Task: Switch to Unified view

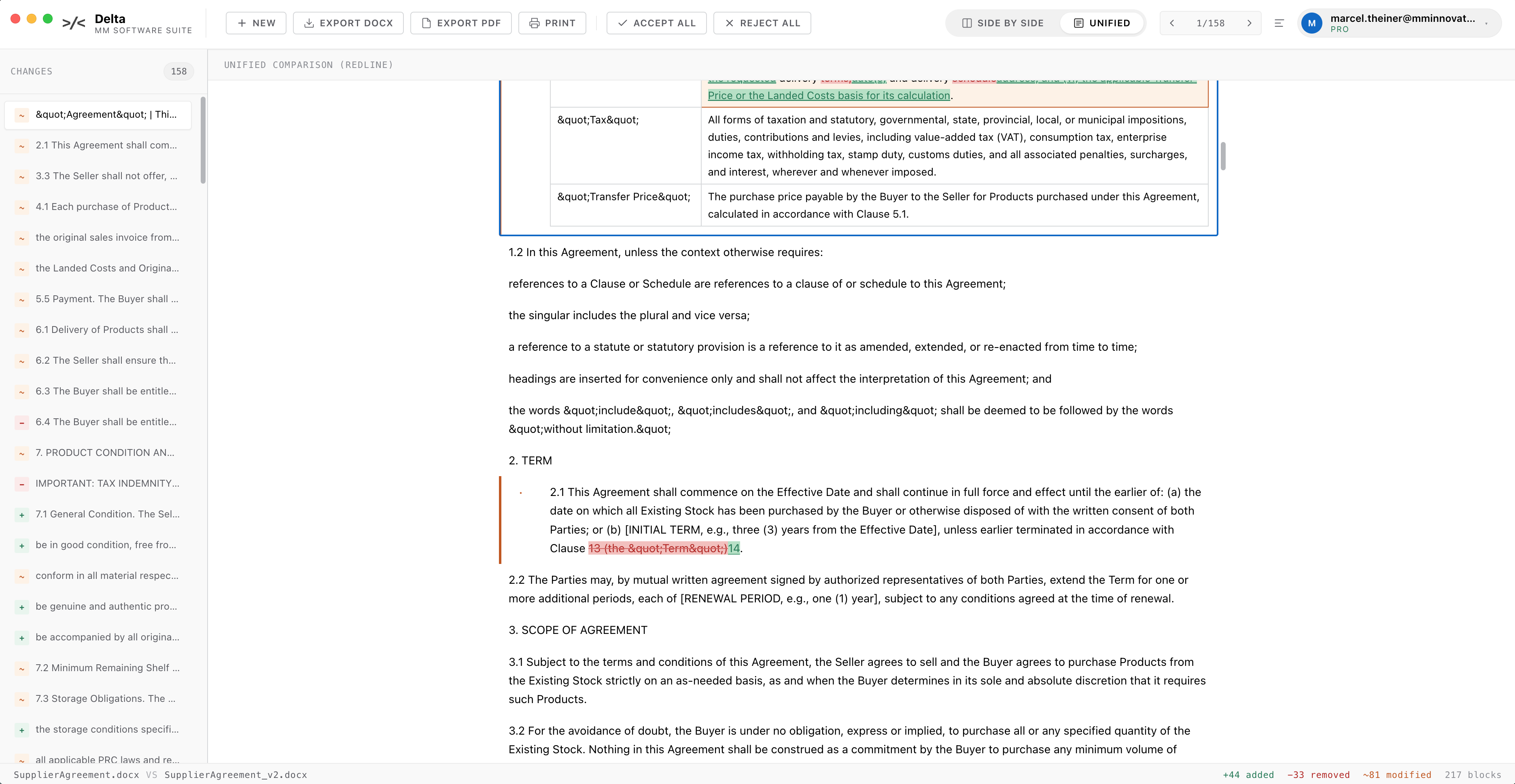Action: coord(1101,23)
